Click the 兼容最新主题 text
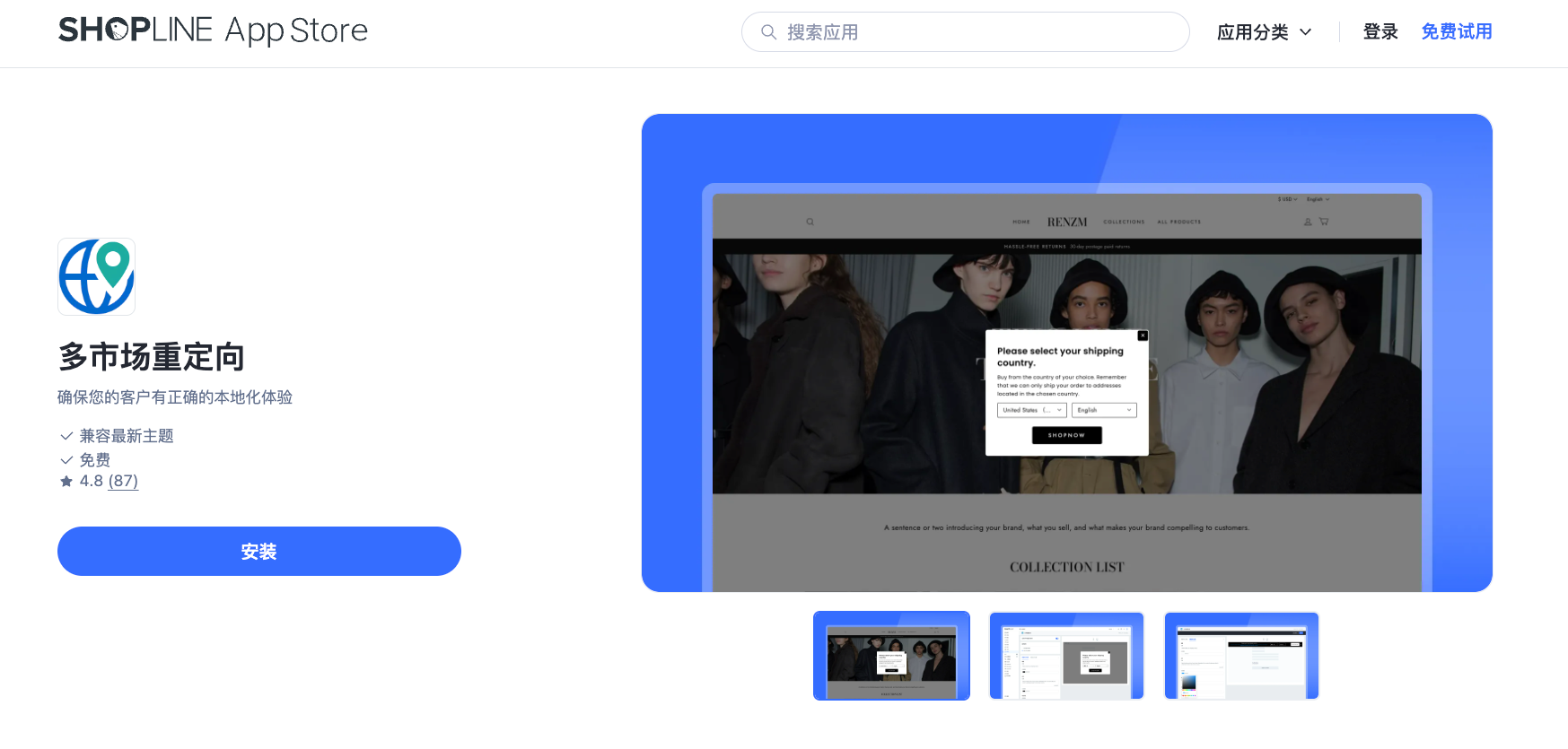This screenshot has height=749, width=1568. click(127, 436)
